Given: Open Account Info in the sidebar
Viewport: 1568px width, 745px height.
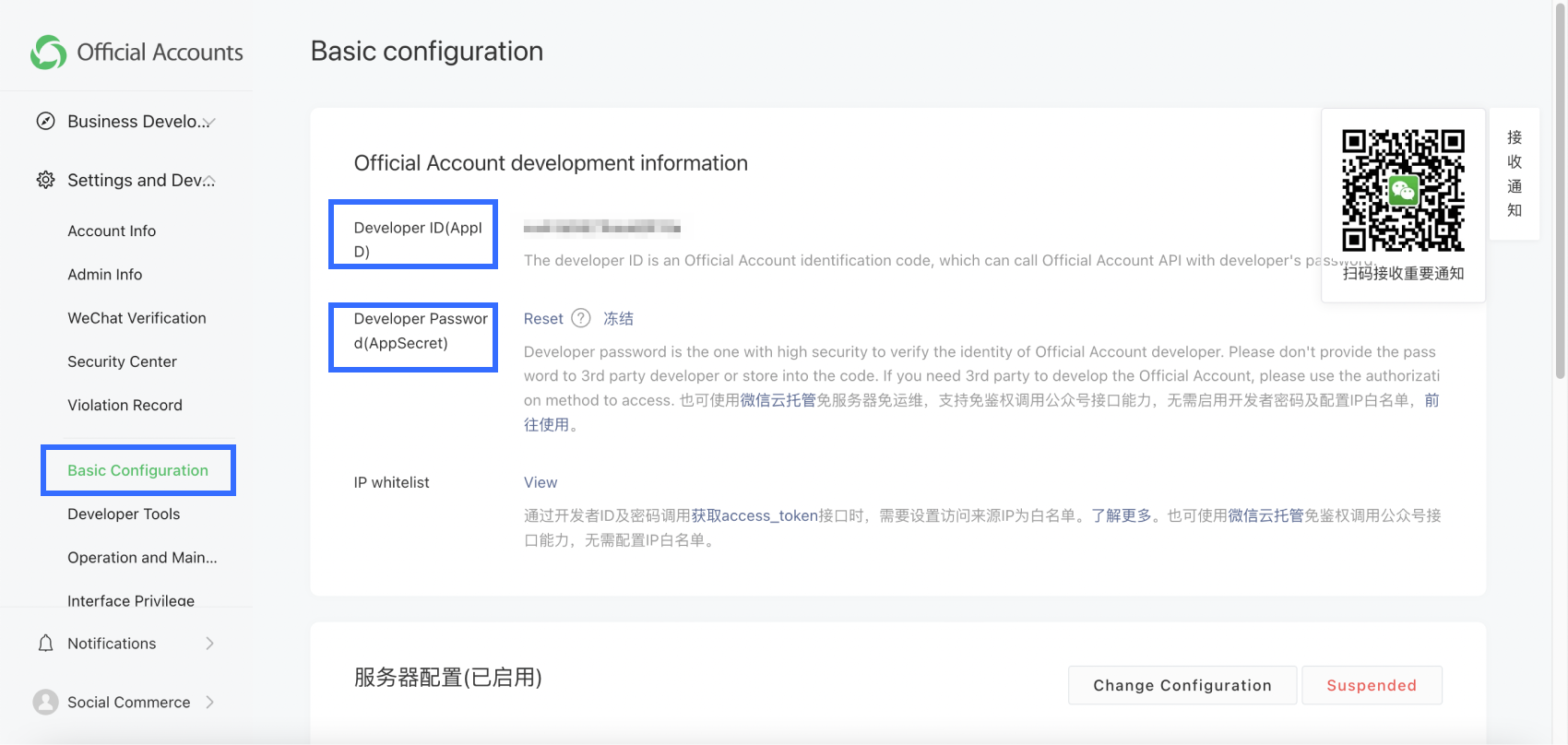Looking at the screenshot, I should 112,231.
